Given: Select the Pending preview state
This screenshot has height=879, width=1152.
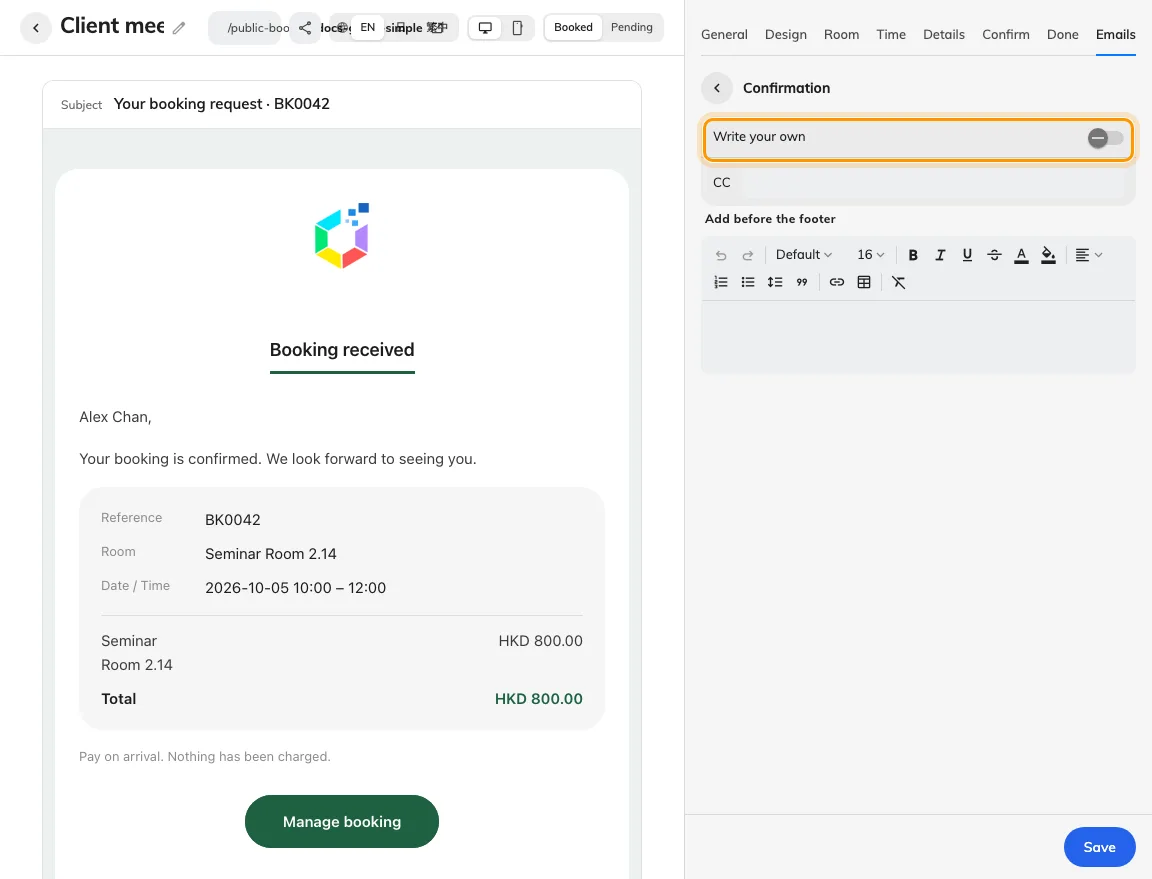Looking at the screenshot, I should pos(631,27).
